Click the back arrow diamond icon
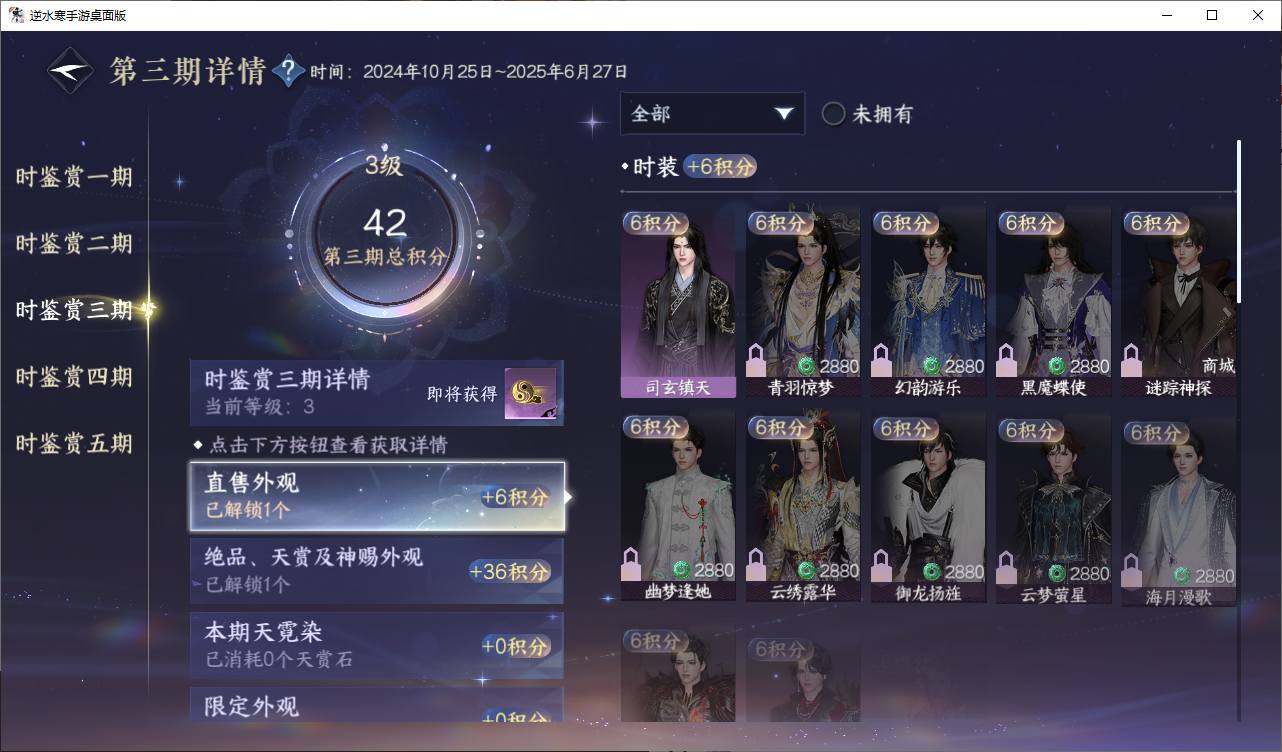 point(70,71)
